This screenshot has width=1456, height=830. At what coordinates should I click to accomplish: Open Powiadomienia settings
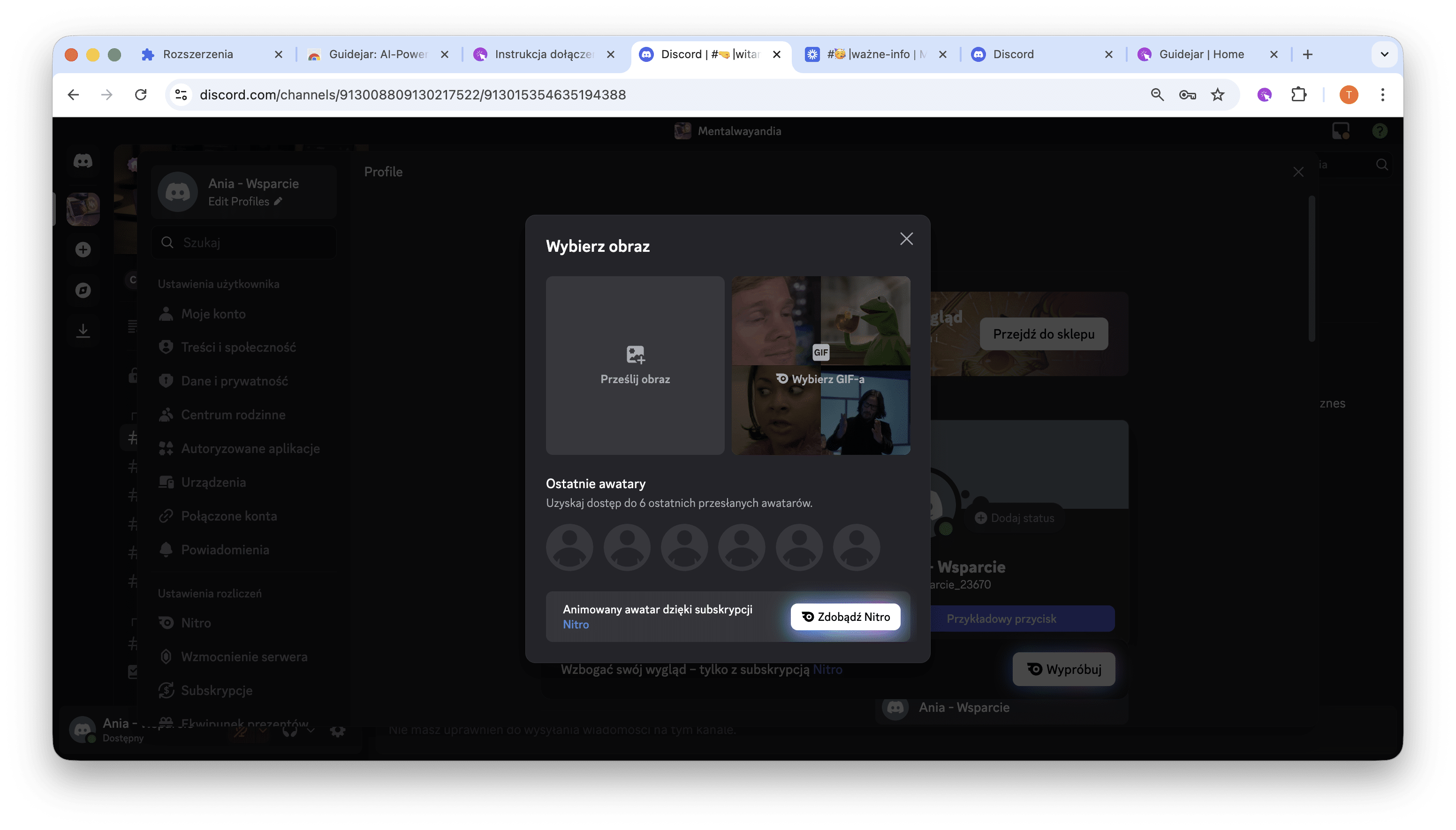(x=244, y=550)
